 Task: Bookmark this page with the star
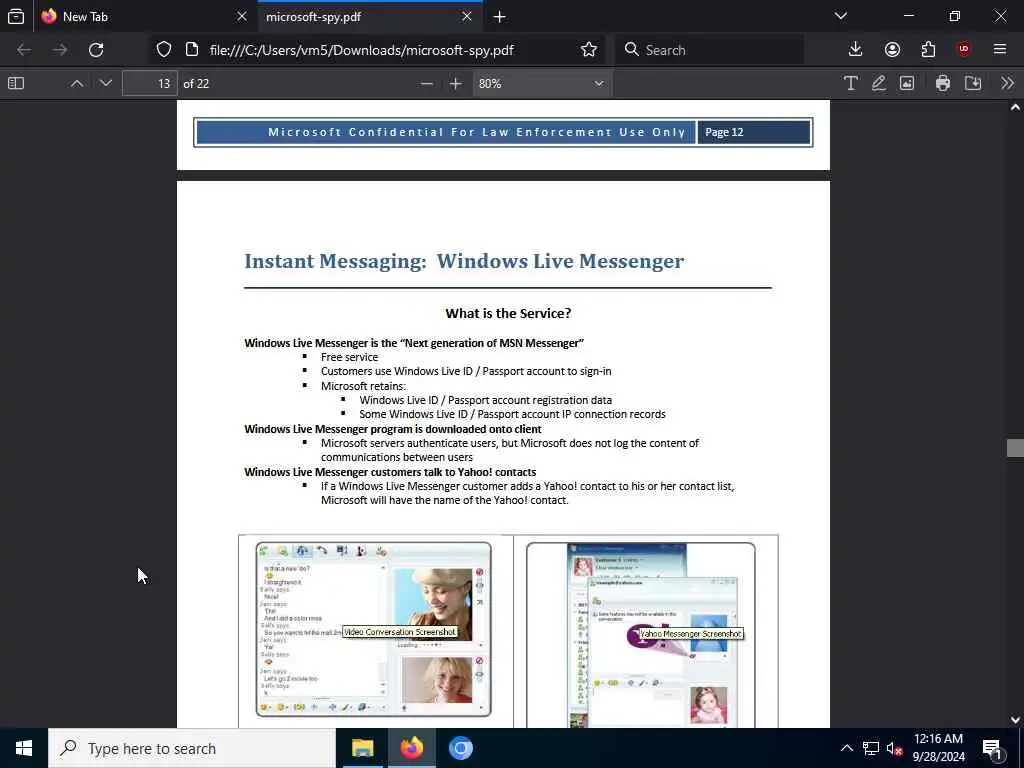point(588,50)
